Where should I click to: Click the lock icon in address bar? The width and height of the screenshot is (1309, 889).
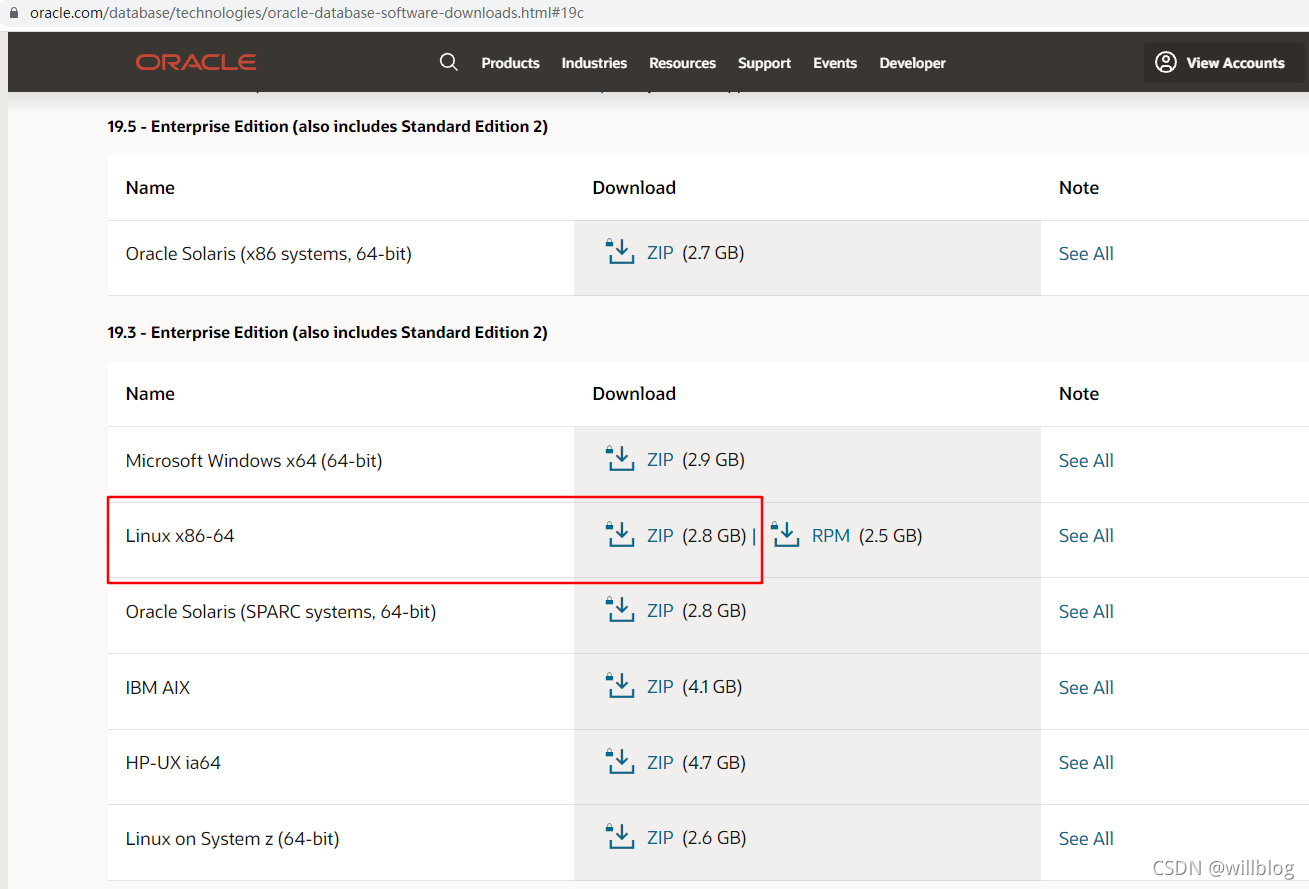14,13
